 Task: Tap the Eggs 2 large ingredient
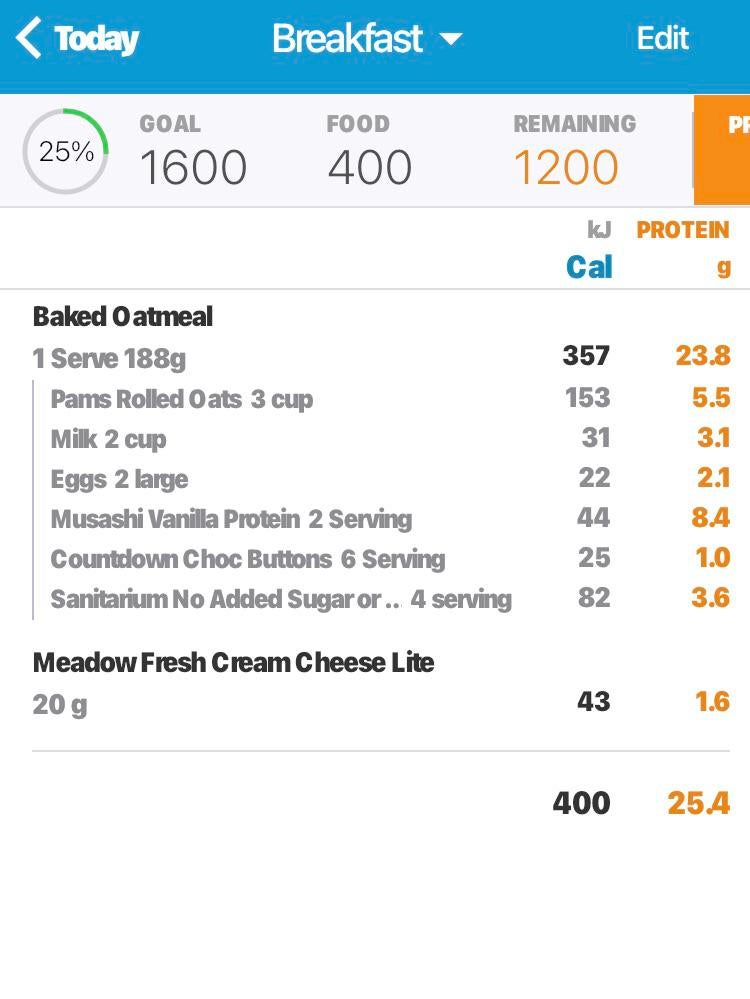(119, 479)
